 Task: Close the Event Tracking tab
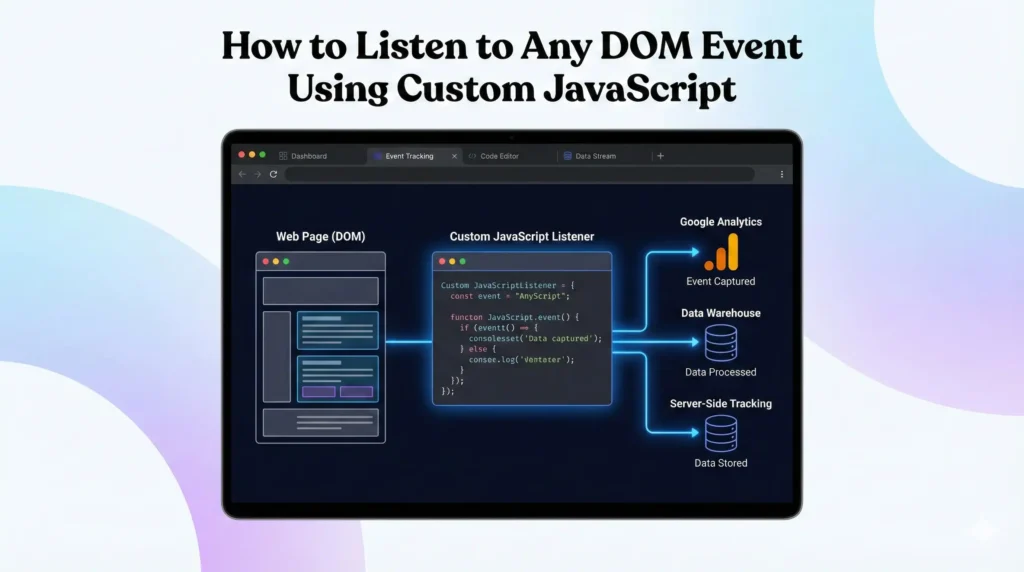tap(455, 156)
